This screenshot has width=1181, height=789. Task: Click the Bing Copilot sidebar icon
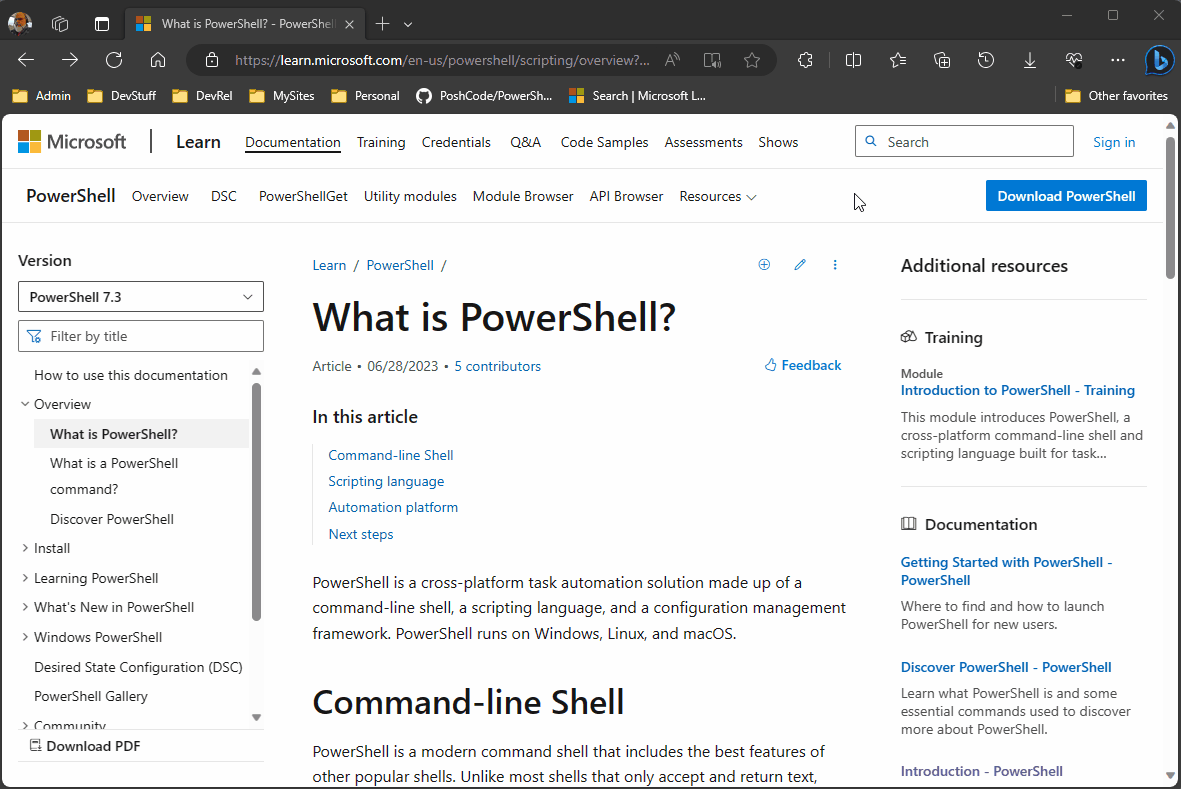click(x=1159, y=60)
